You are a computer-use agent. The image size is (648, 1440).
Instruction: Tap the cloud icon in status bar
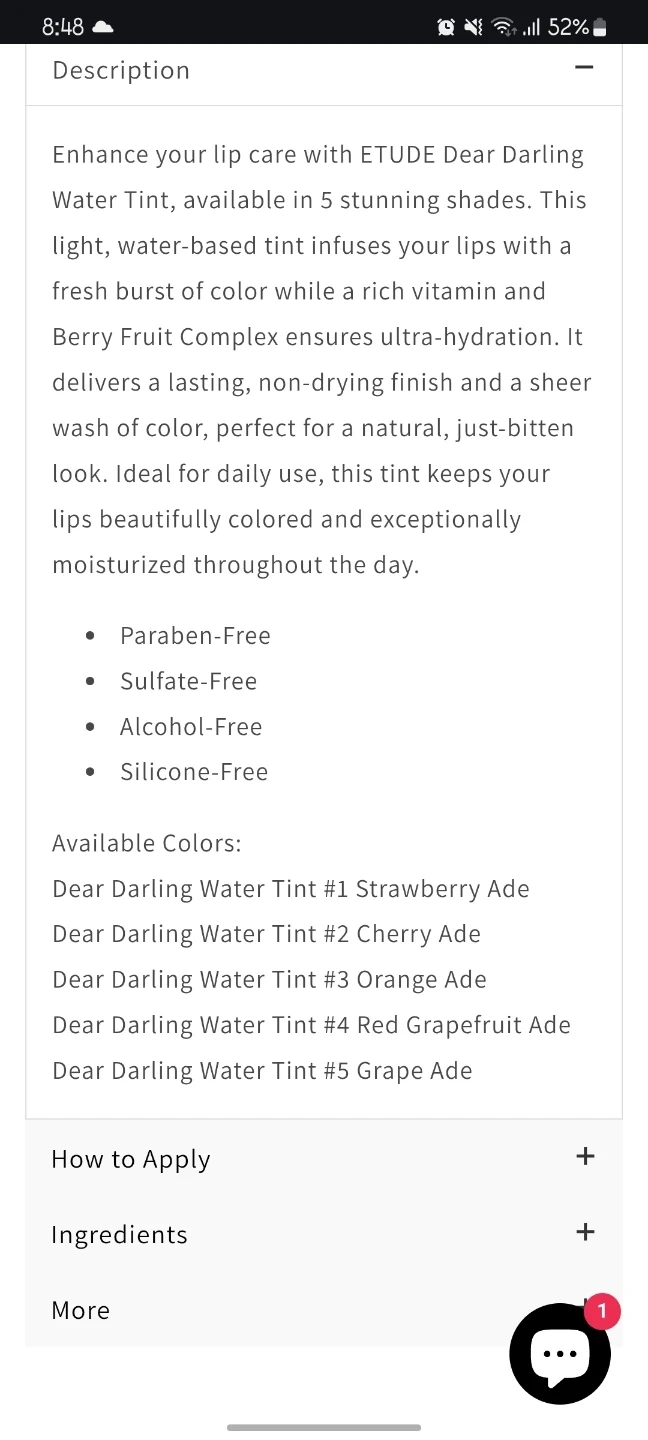(102, 27)
